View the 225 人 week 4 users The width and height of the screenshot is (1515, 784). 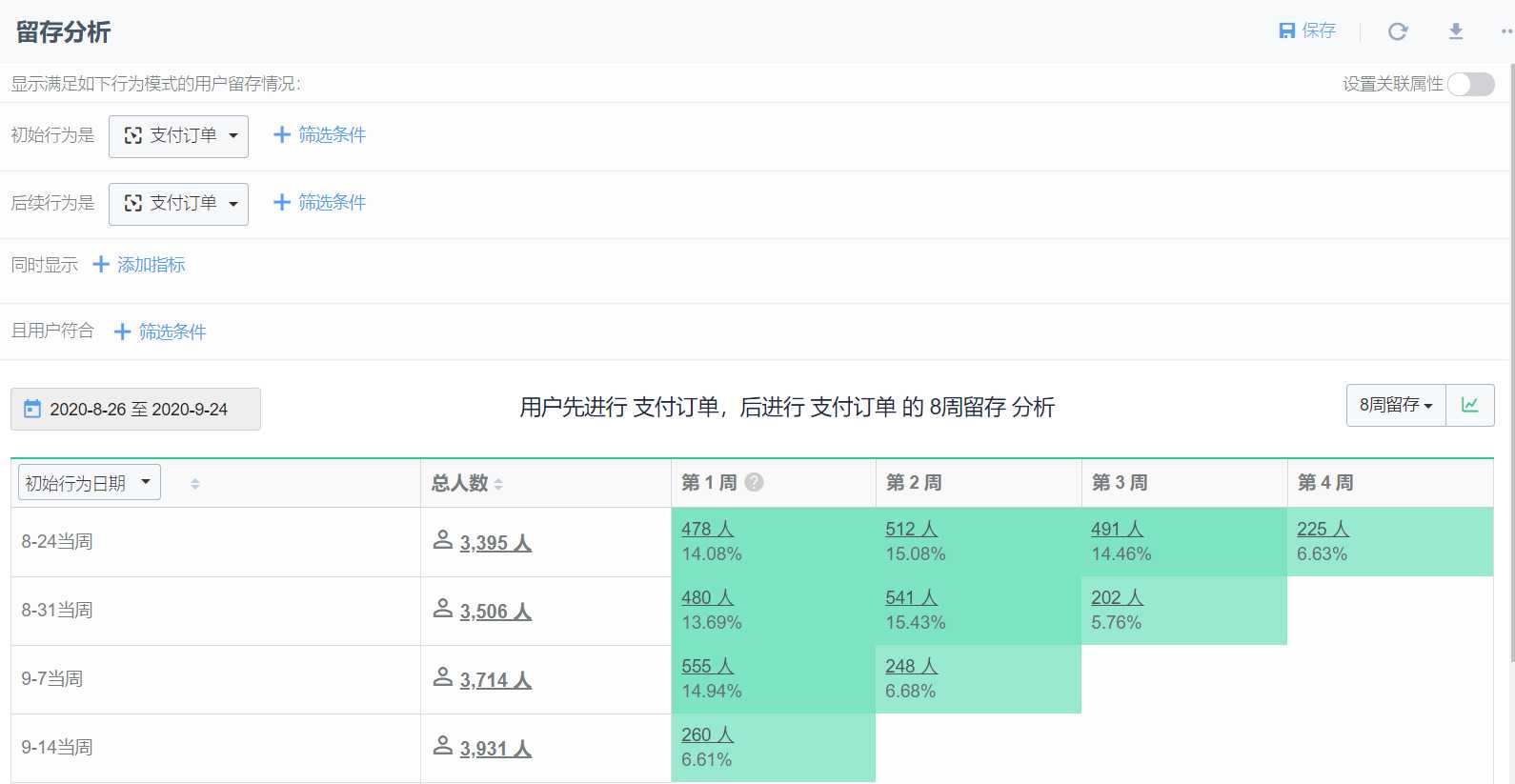(x=1323, y=529)
